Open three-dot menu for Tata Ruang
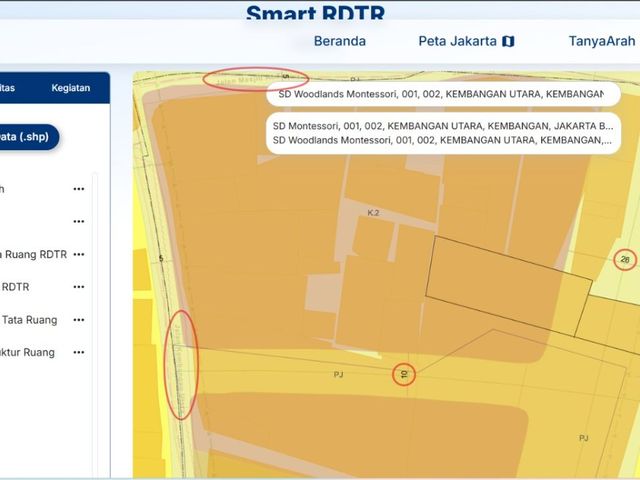The image size is (640, 480). click(x=79, y=320)
